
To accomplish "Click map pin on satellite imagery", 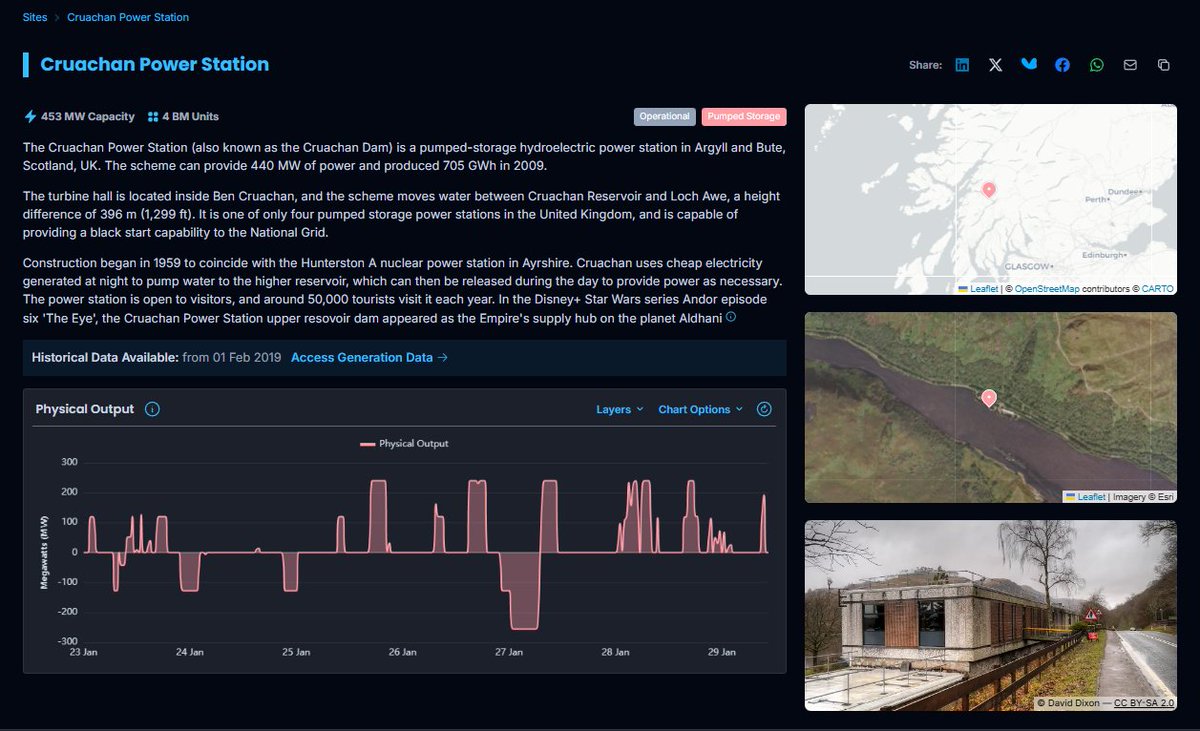I will pos(989,398).
